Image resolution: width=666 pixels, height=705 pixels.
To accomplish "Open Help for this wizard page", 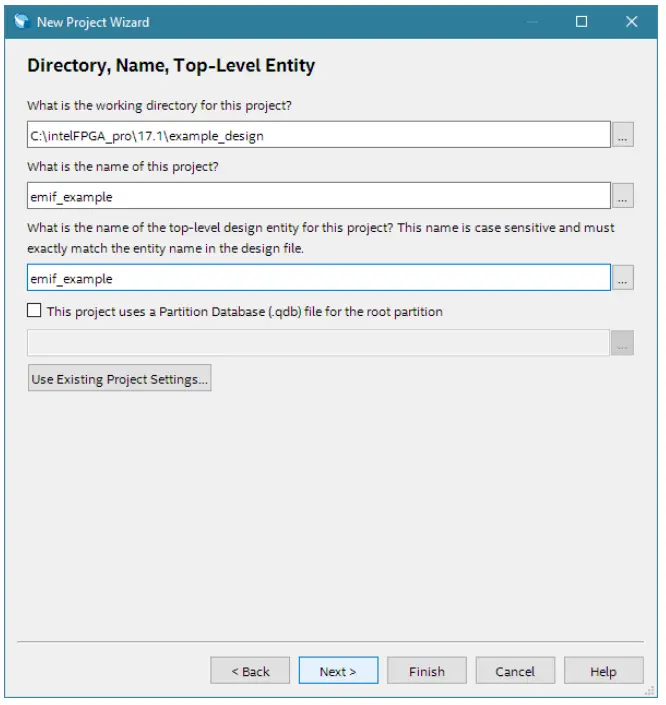I will coord(603,671).
